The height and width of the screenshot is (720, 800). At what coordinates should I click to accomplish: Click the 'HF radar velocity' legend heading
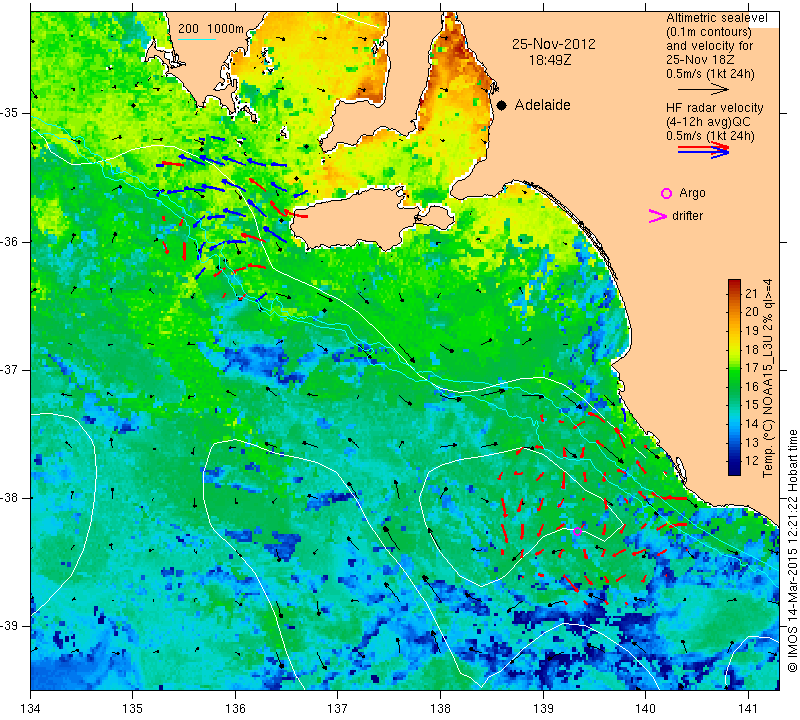[x=714, y=108]
